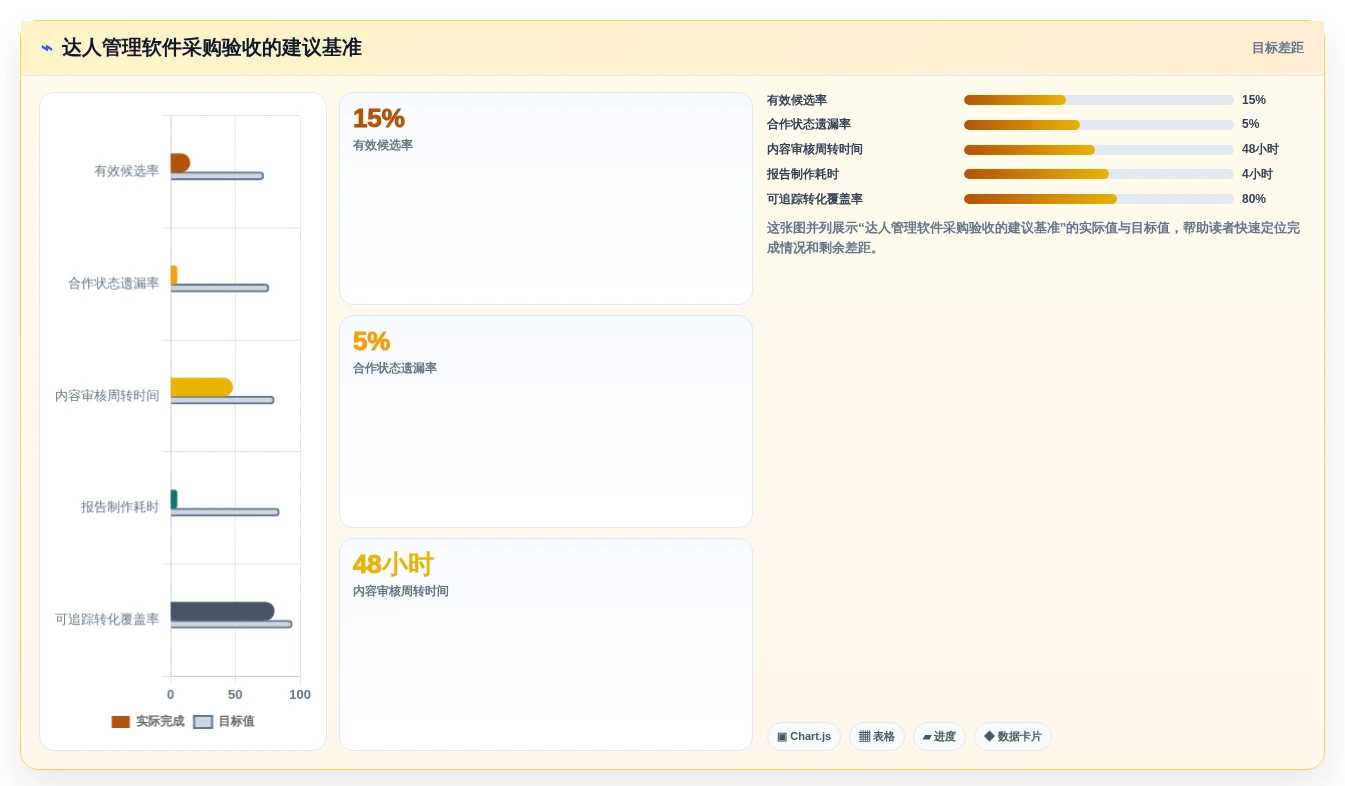1345x786 pixels.
Task: Click the page title 达人管理软件采购验收的建议基准
Action: point(212,48)
